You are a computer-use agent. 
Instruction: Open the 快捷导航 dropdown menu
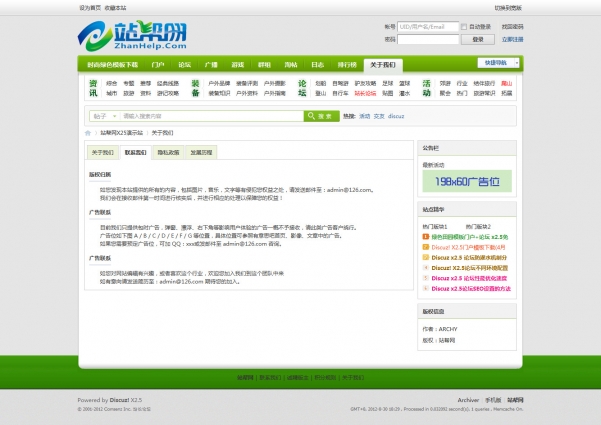click(x=500, y=63)
